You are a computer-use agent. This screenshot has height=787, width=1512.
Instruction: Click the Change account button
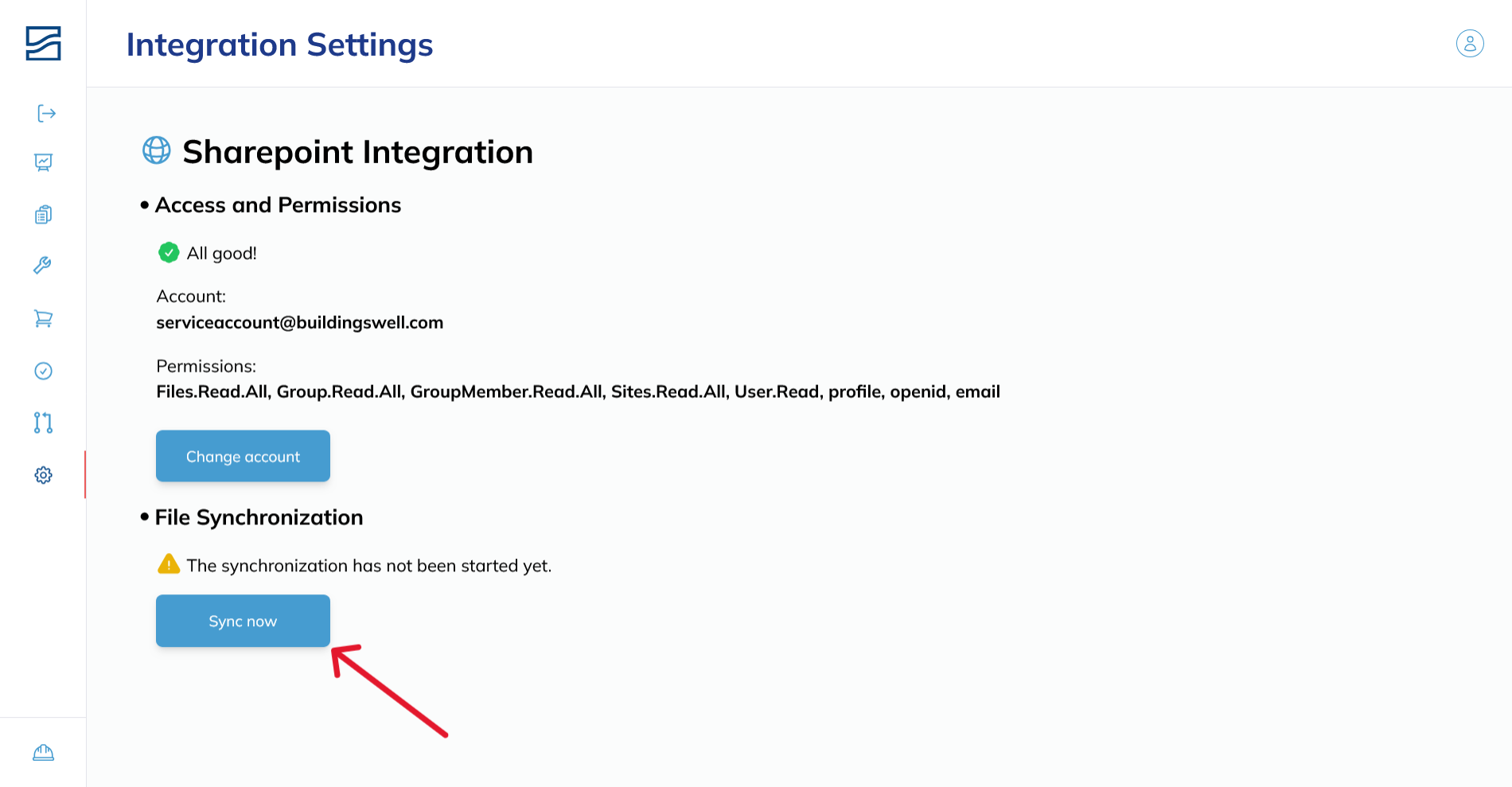tap(243, 456)
